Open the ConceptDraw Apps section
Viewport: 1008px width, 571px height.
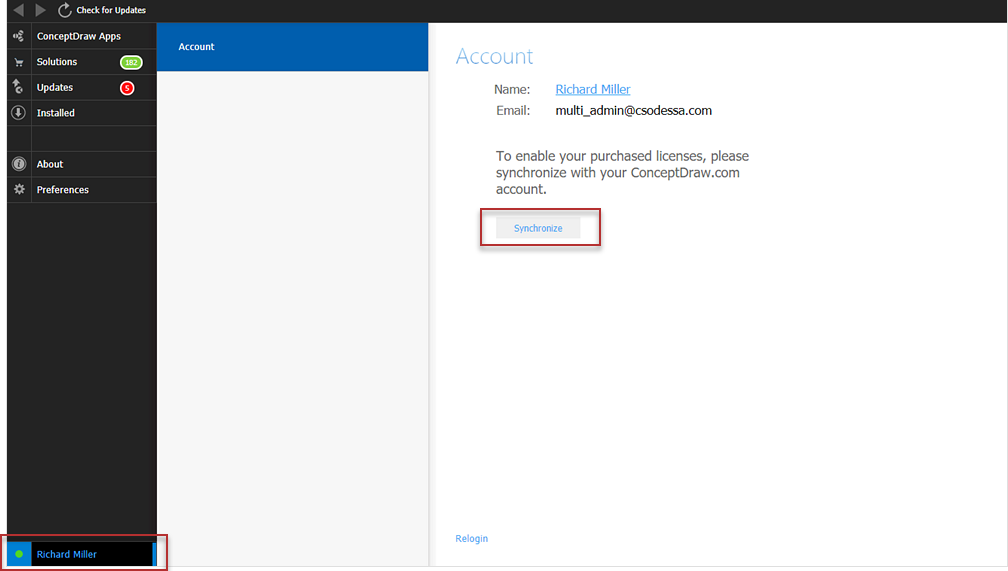pyautogui.click(x=78, y=36)
